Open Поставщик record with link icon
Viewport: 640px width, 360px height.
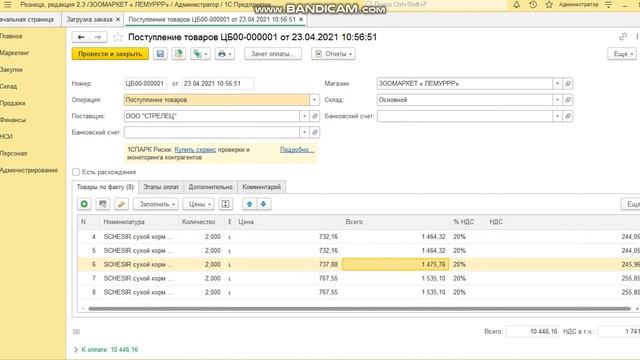315,116
